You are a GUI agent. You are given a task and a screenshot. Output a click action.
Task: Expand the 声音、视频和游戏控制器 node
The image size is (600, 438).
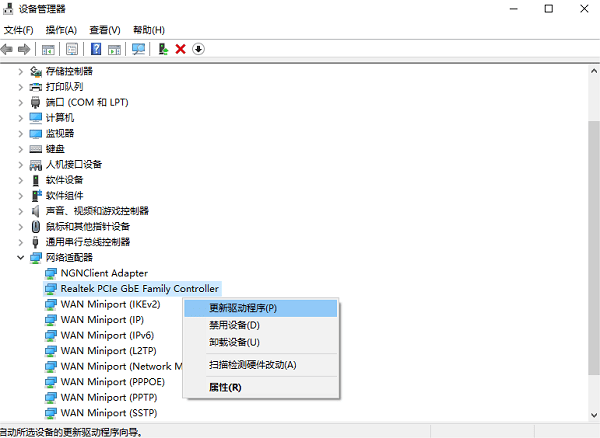coord(22,211)
